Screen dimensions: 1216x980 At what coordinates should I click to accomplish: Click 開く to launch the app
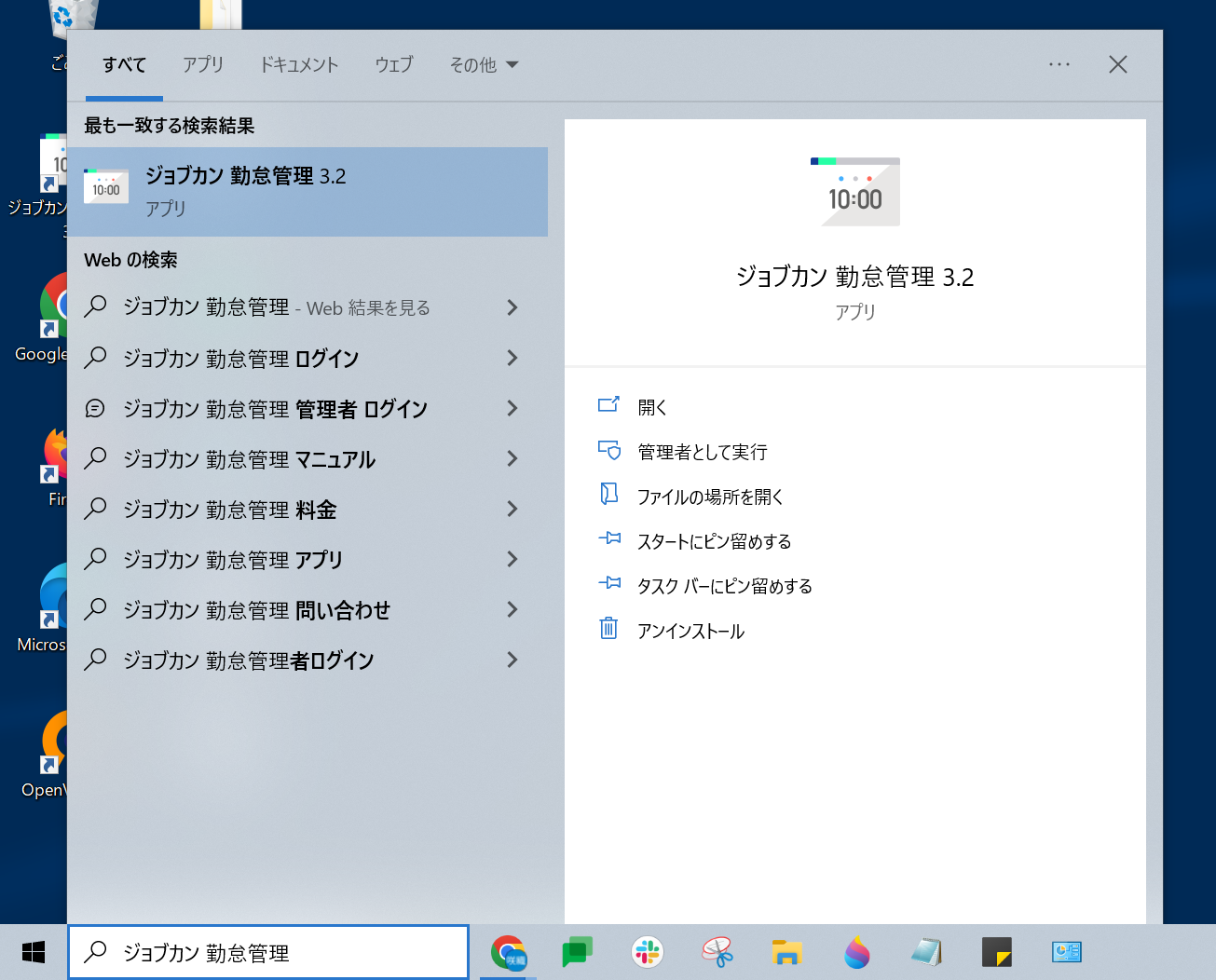coord(652,407)
